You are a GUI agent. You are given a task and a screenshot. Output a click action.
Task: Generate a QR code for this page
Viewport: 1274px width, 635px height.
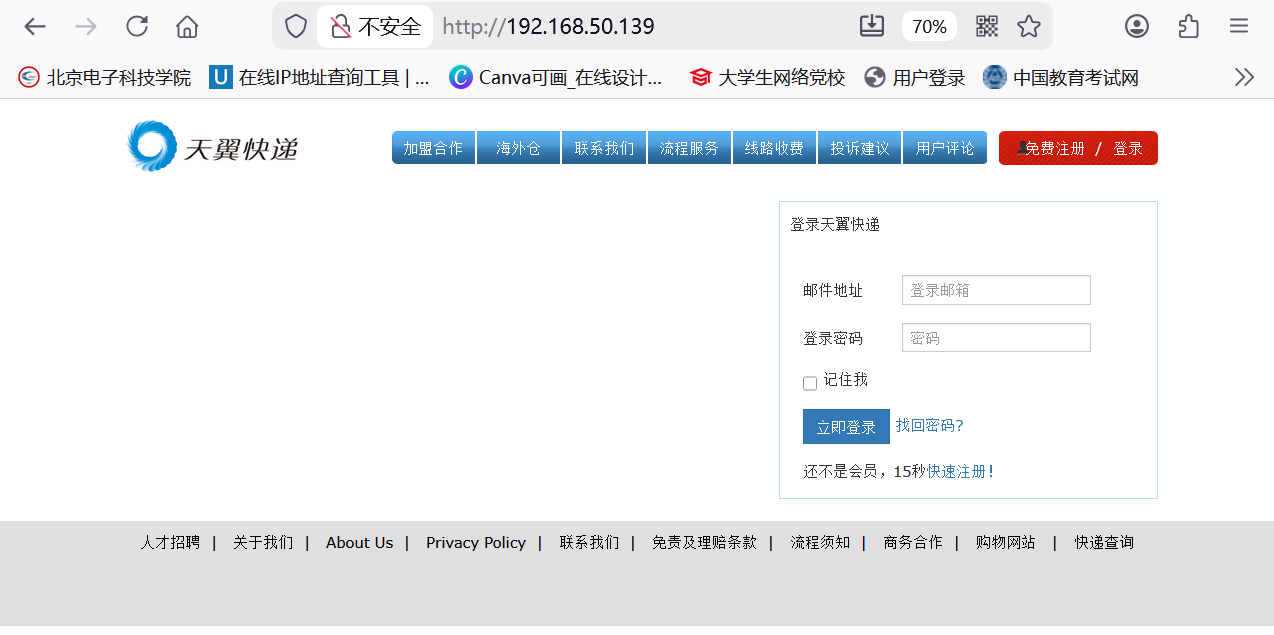click(985, 26)
